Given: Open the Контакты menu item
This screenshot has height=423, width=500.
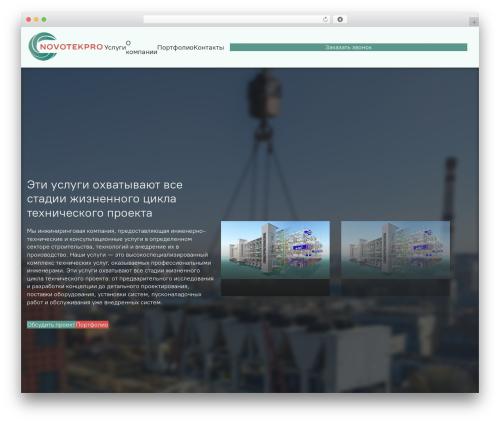Looking at the screenshot, I should pyautogui.click(x=209, y=47).
